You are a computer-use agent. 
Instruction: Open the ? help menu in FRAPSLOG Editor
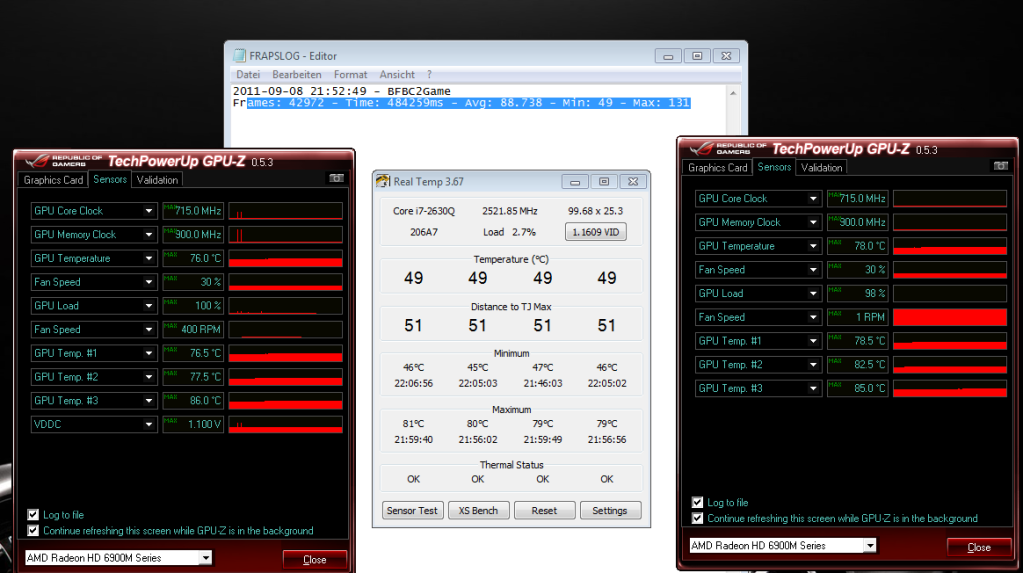tap(429, 74)
